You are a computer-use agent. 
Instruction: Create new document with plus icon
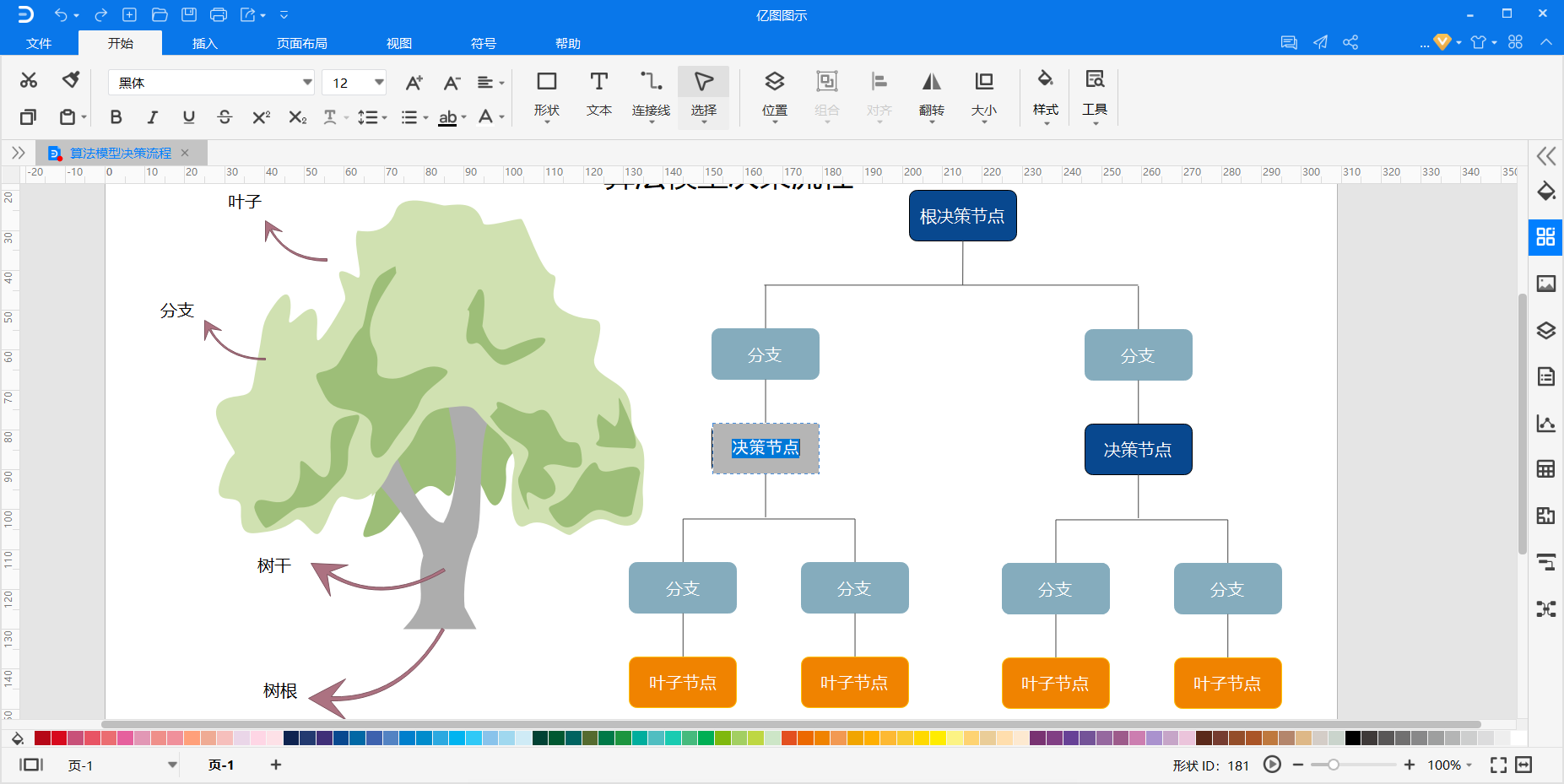pyautogui.click(x=129, y=15)
